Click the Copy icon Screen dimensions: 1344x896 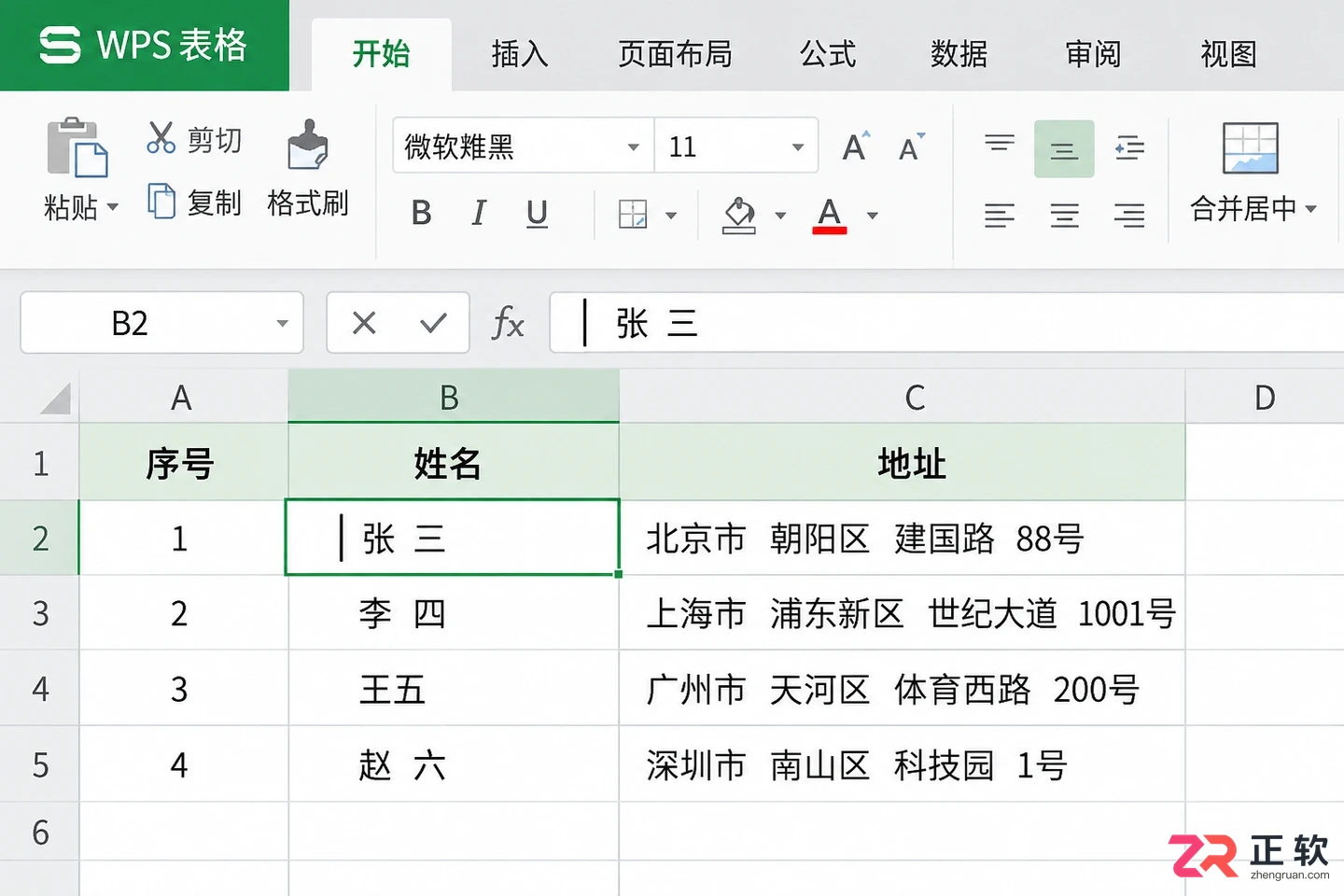pos(161,202)
